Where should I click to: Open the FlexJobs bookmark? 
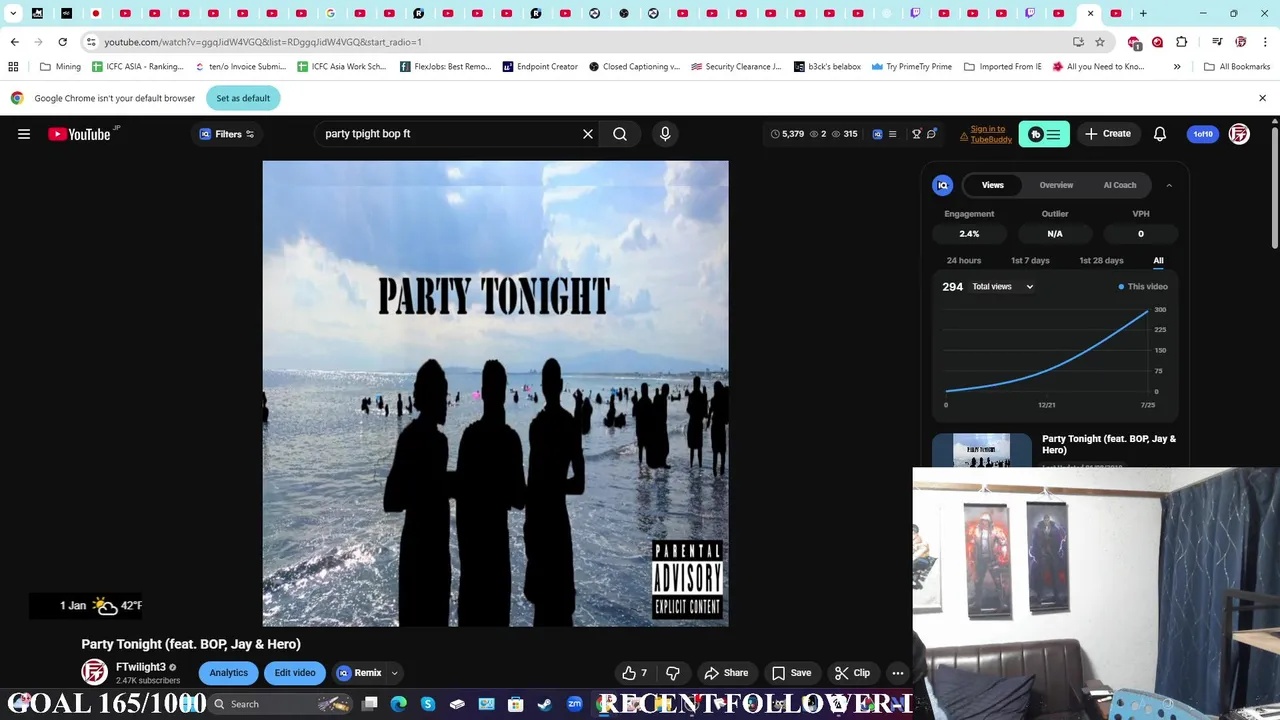pyautogui.click(x=446, y=67)
